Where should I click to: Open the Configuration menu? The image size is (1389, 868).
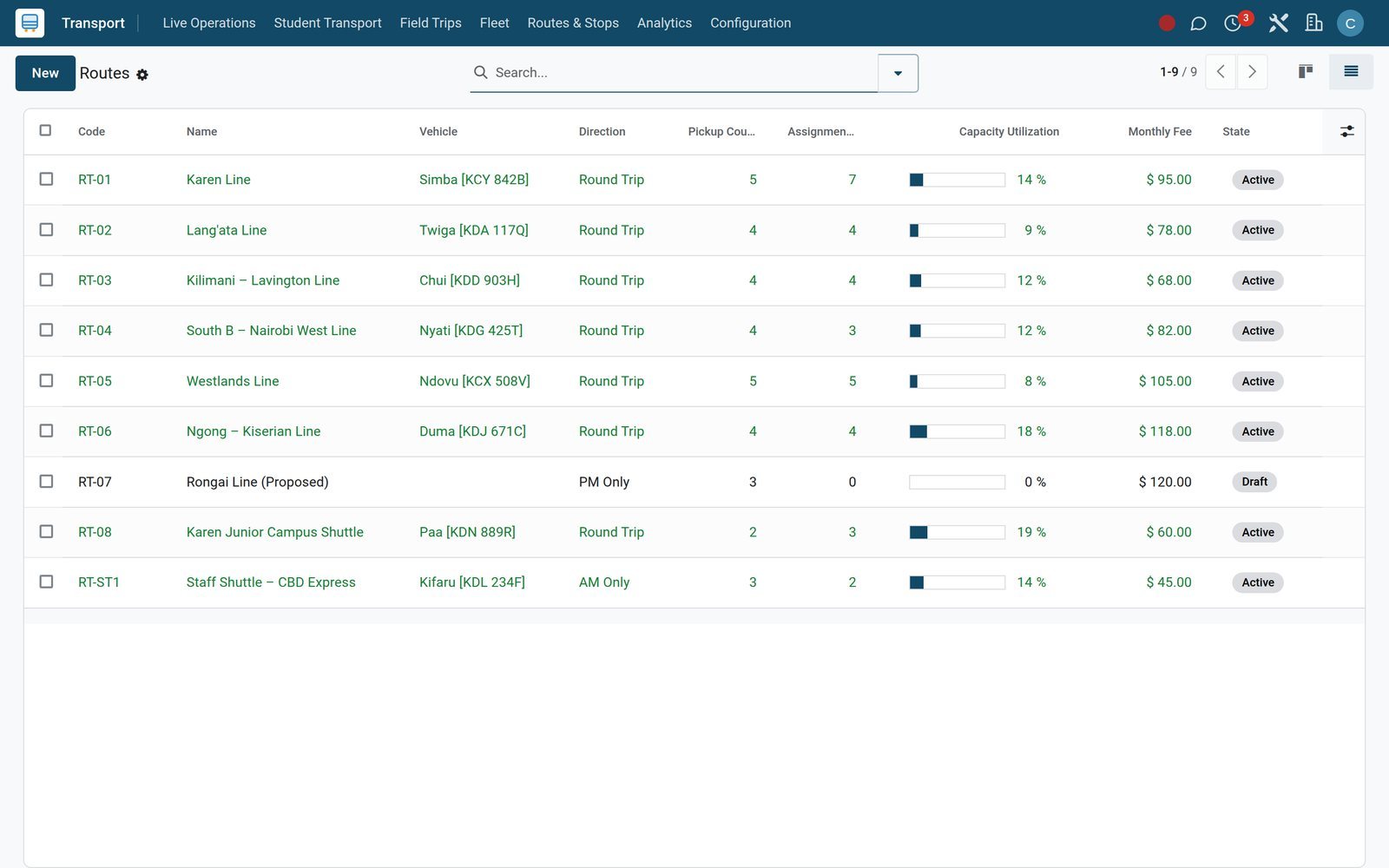tap(750, 23)
